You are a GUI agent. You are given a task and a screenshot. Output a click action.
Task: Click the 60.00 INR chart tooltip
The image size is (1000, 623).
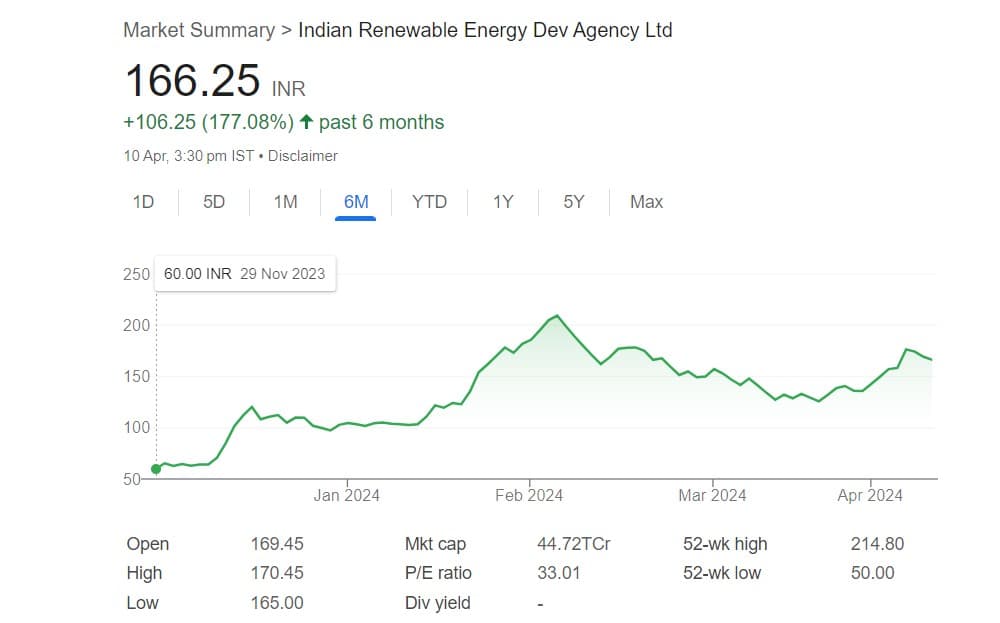(x=245, y=274)
